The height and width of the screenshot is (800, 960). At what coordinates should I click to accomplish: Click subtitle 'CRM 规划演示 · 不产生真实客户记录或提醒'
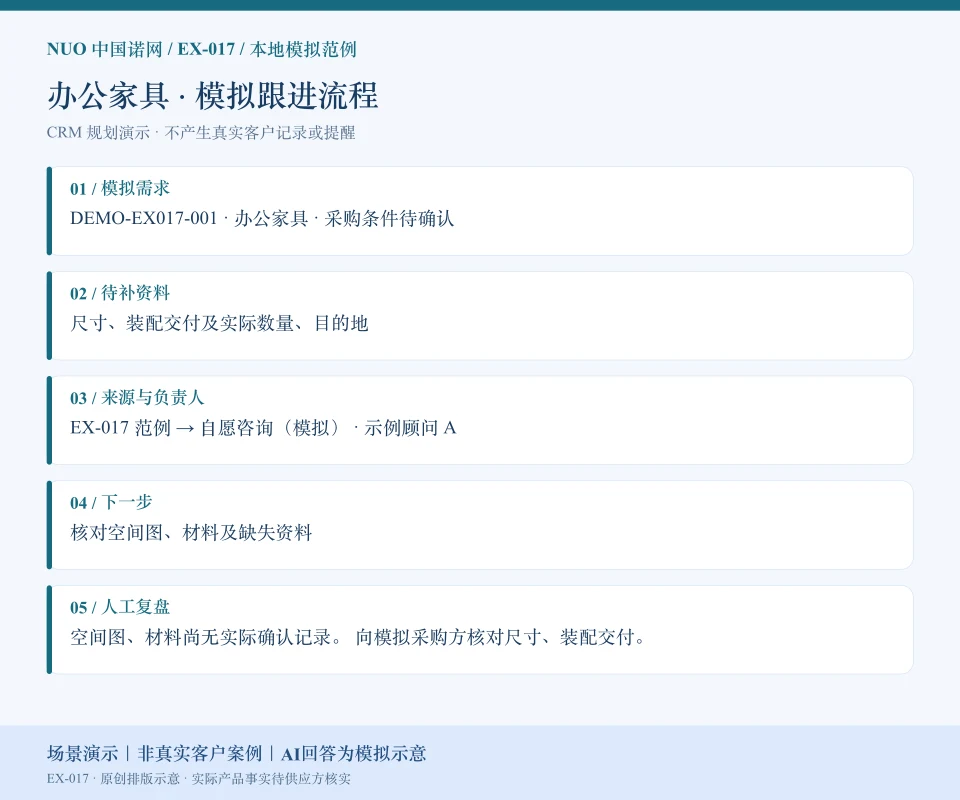[201, 133]
